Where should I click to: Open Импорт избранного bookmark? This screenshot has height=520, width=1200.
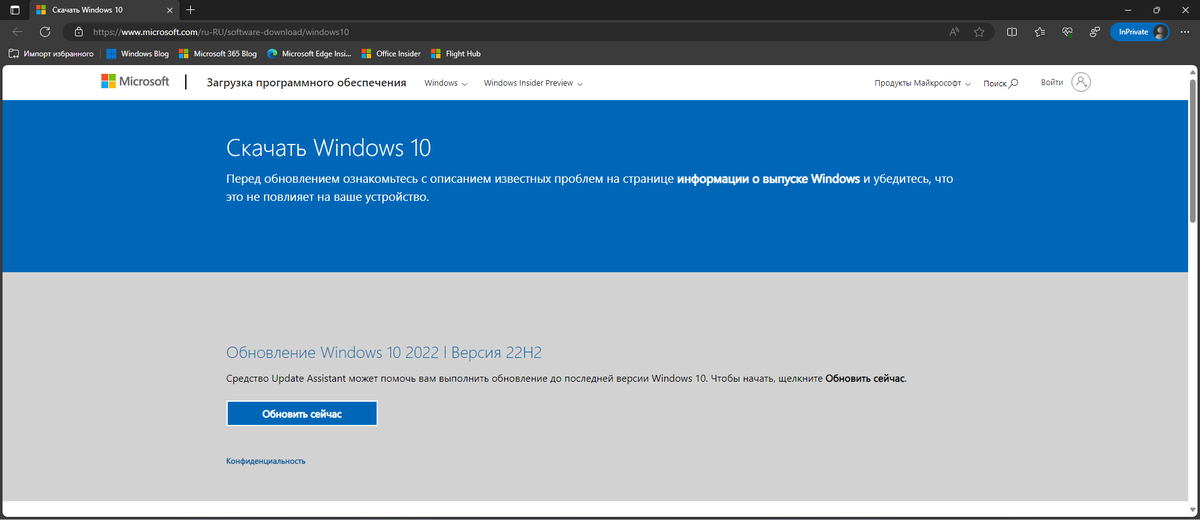(x=51, y=54)
